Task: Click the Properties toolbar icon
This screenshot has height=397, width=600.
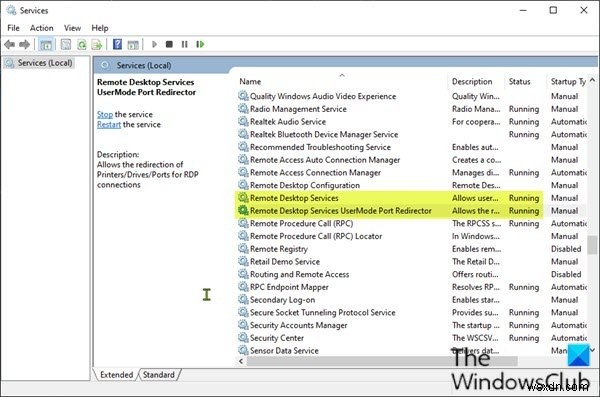Action: click(66, 44)
